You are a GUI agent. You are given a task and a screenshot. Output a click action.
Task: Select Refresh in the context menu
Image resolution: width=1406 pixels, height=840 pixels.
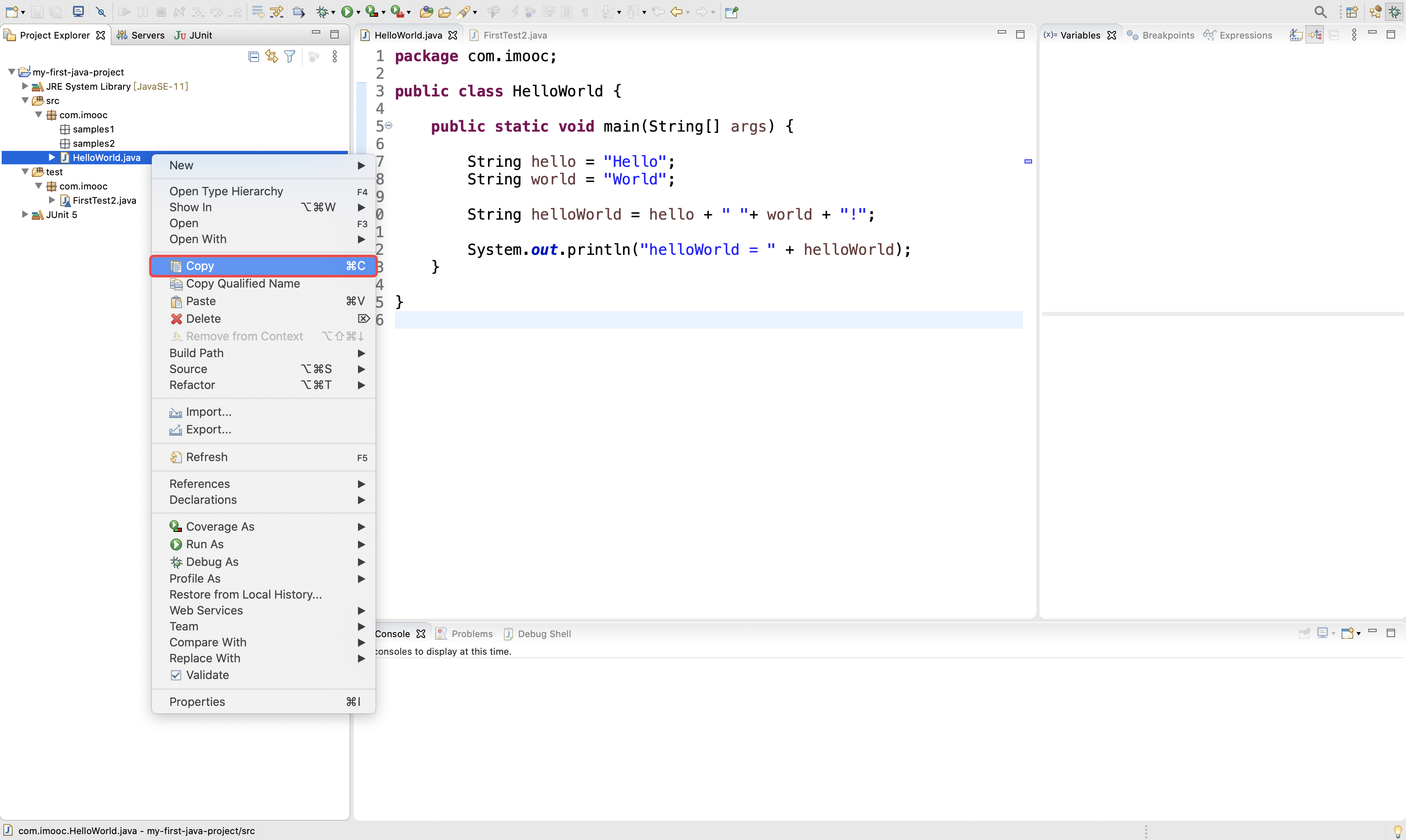point(264,457)
